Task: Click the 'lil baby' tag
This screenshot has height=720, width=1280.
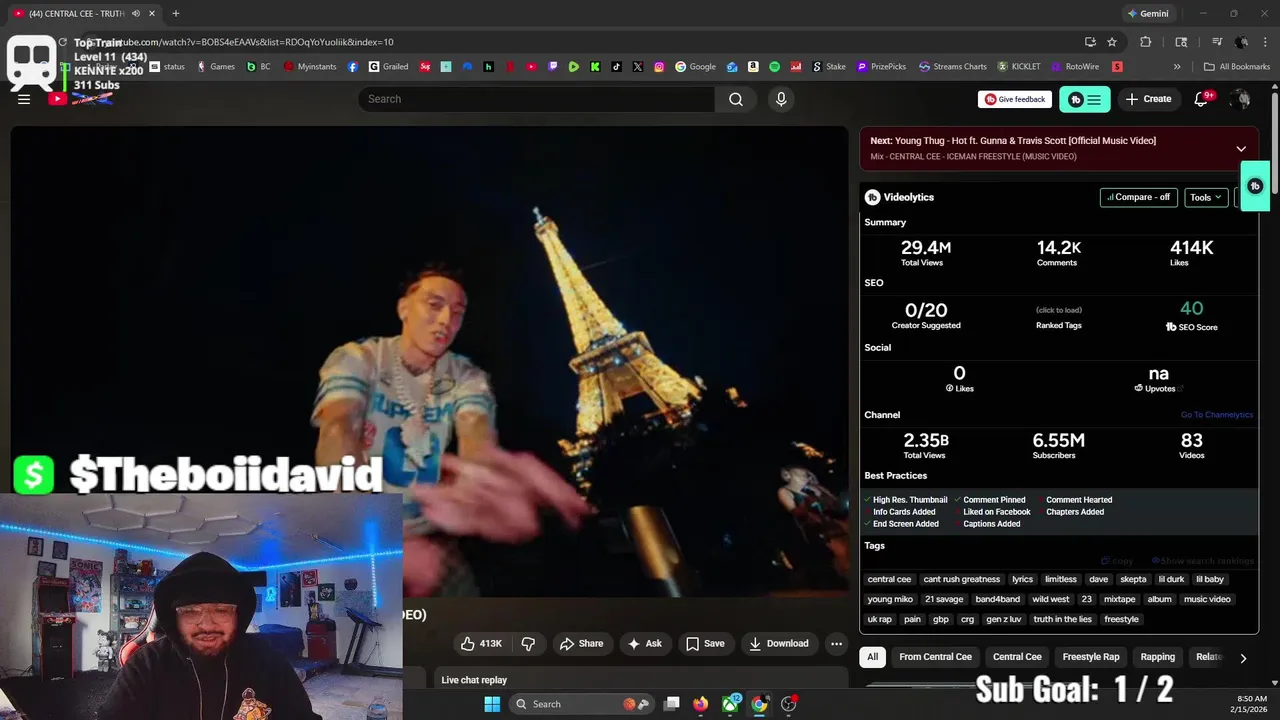Action: point(1209,579)
